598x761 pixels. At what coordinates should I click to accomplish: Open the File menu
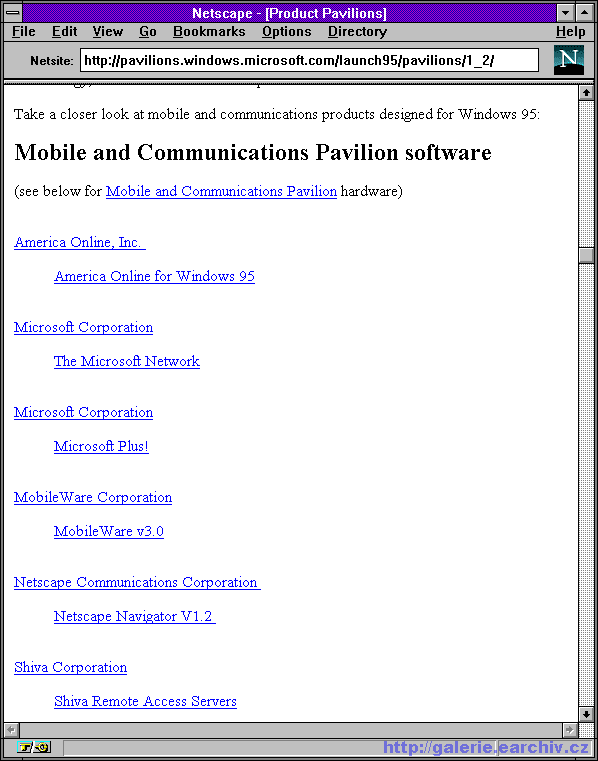click(24, 32)
